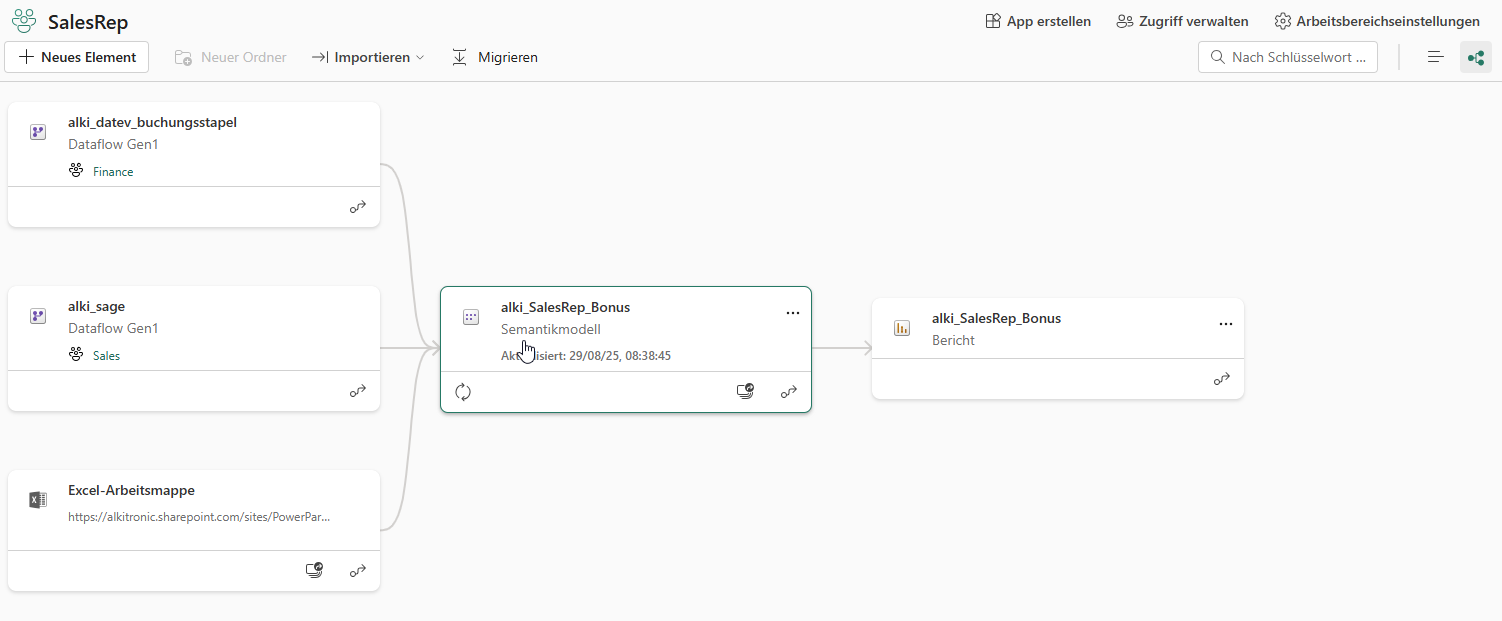Click gateway icon on Semantikmodell card
This screenshot has width=1502, height=621.
tap(745, 392)
